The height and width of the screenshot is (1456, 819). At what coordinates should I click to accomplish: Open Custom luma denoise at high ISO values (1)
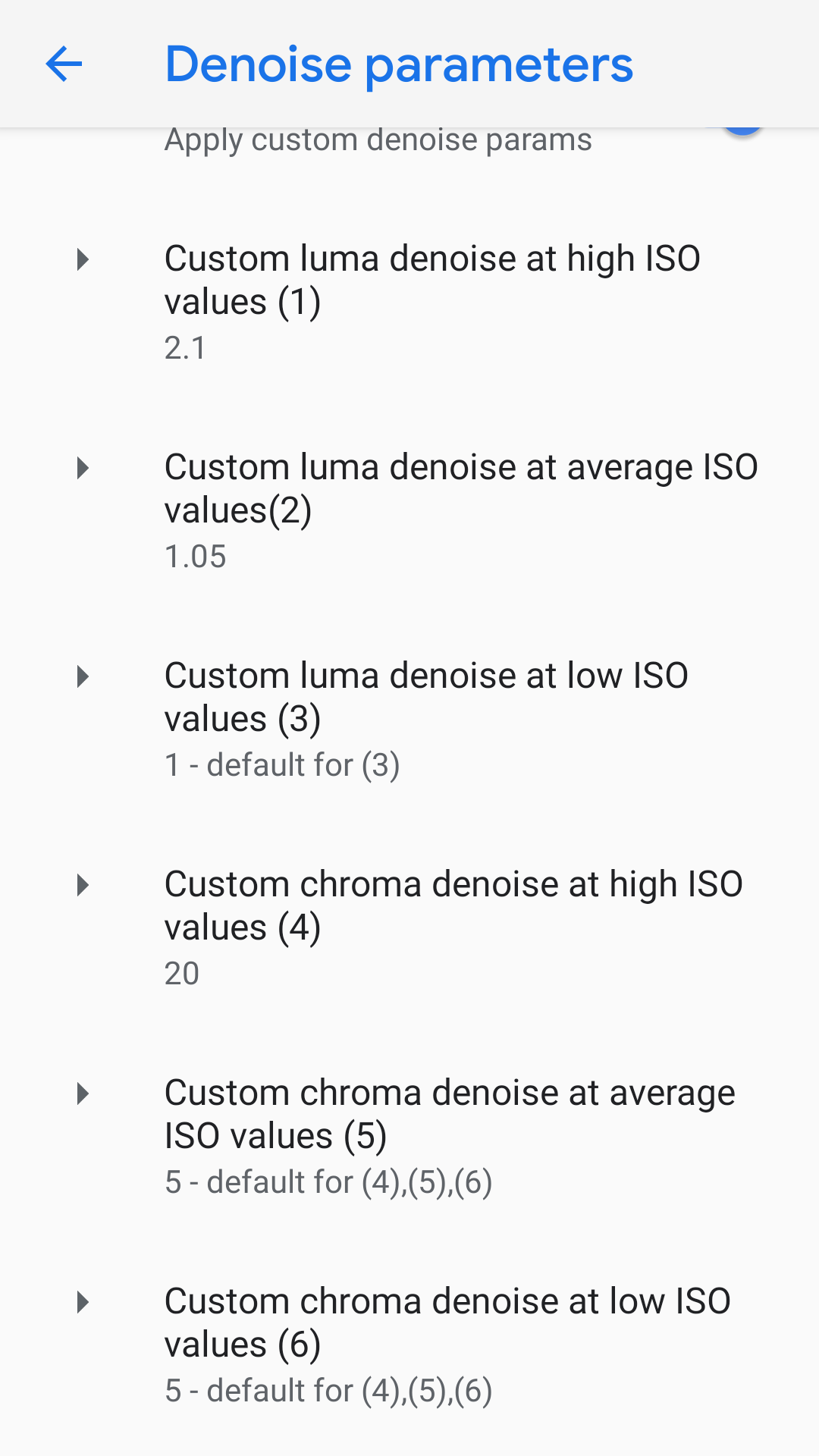pos(432,280)
